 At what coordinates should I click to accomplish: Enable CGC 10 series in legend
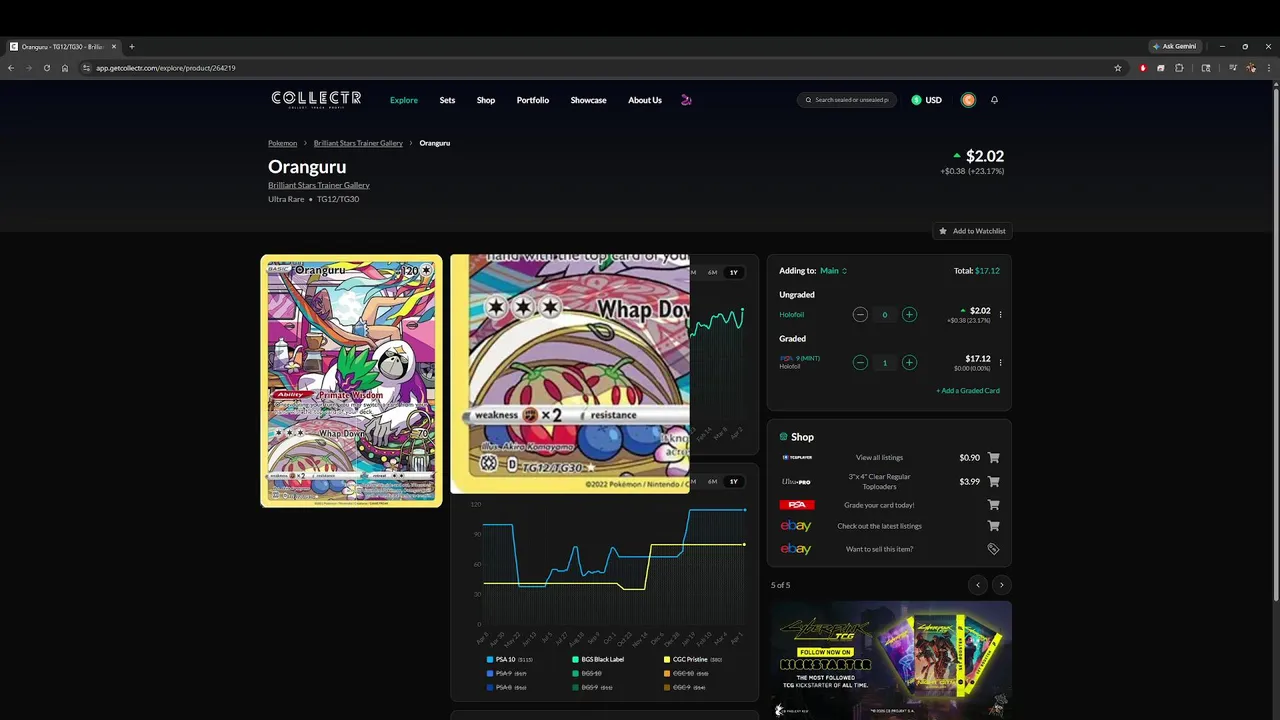pos(686,674)
